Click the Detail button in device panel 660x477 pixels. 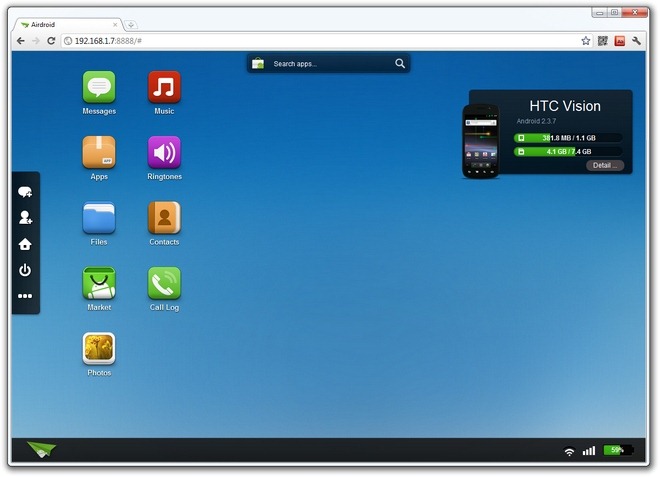[x=605, y=165]
